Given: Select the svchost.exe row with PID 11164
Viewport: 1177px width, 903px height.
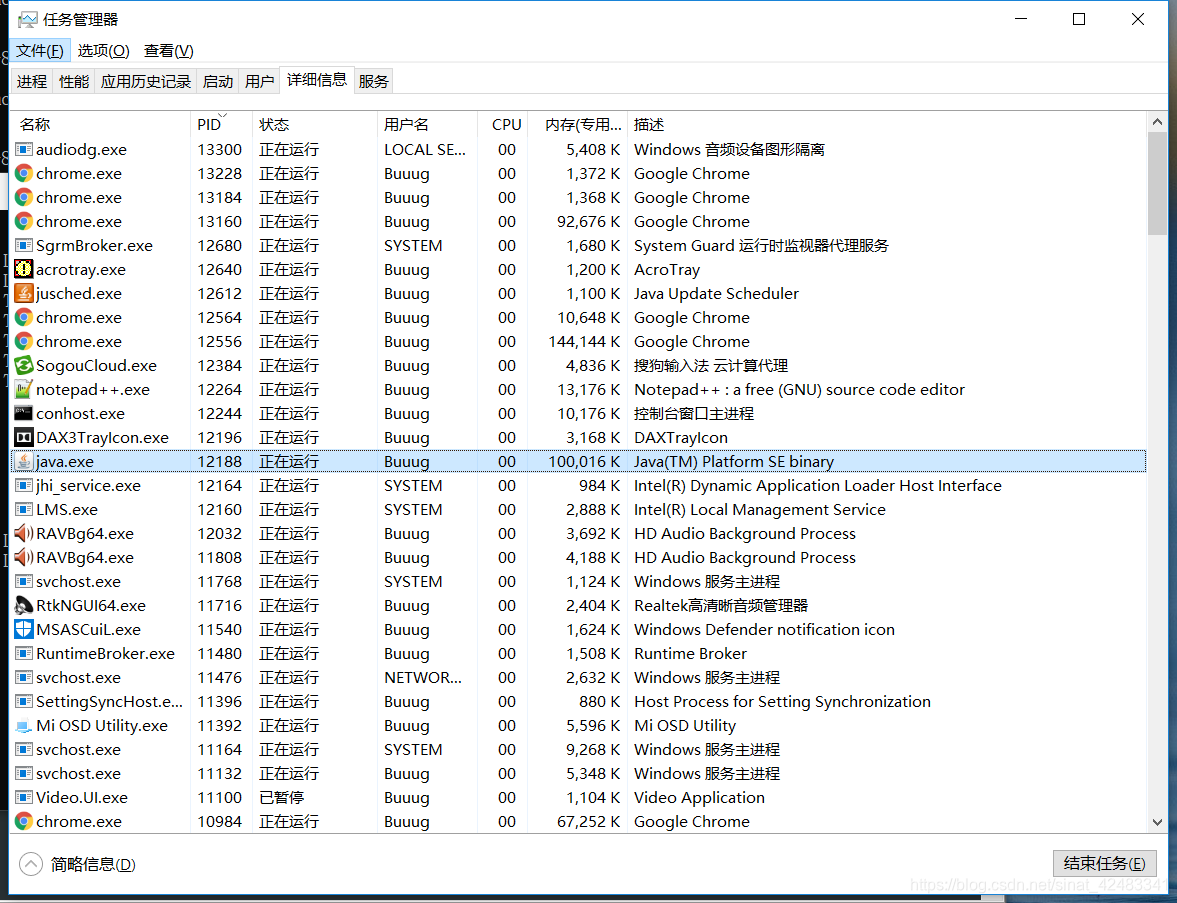Looking at the screenshot, I should 578,750.
